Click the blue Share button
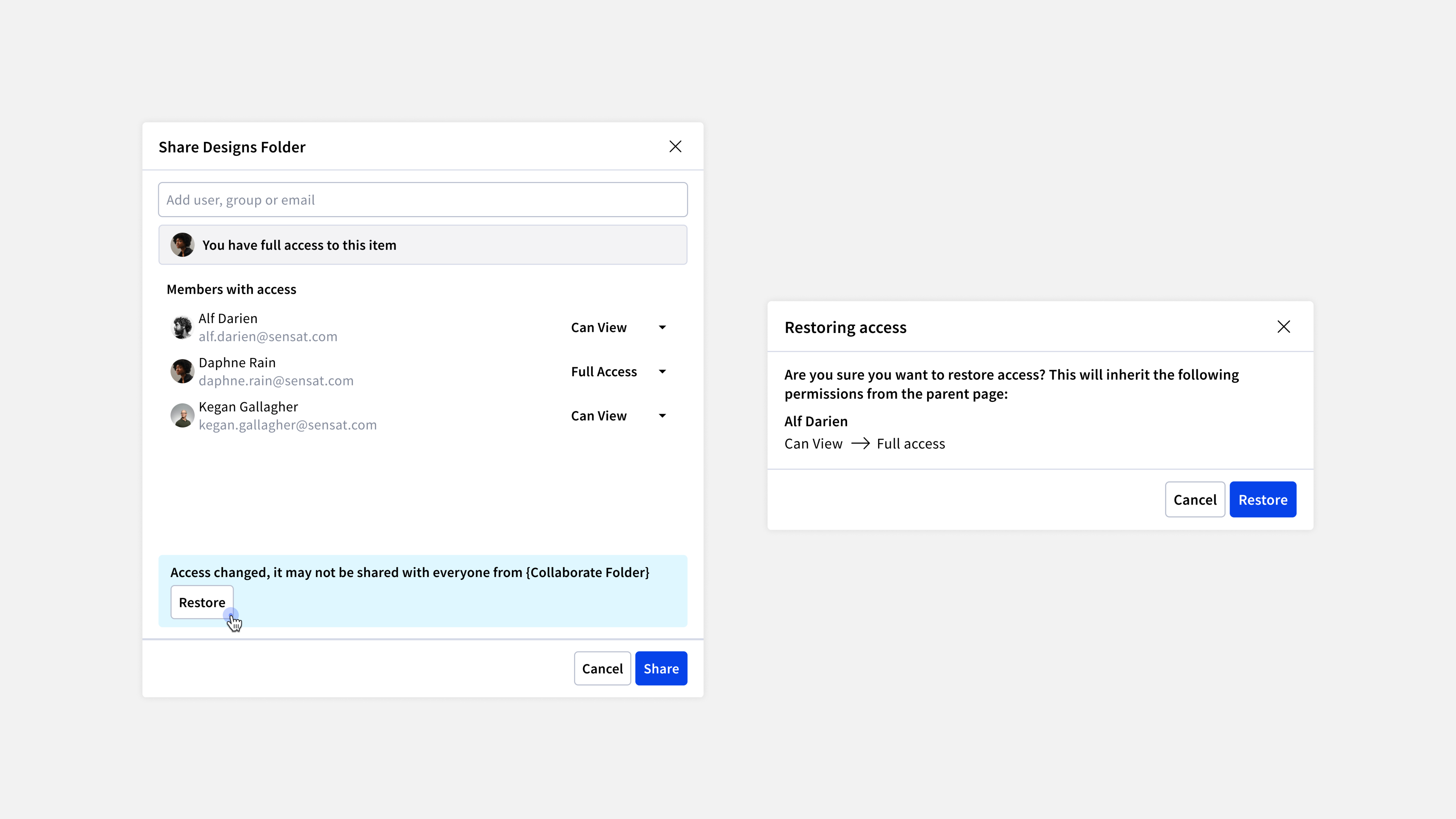Screen dimensions: 1456x819 click(661, 668)
